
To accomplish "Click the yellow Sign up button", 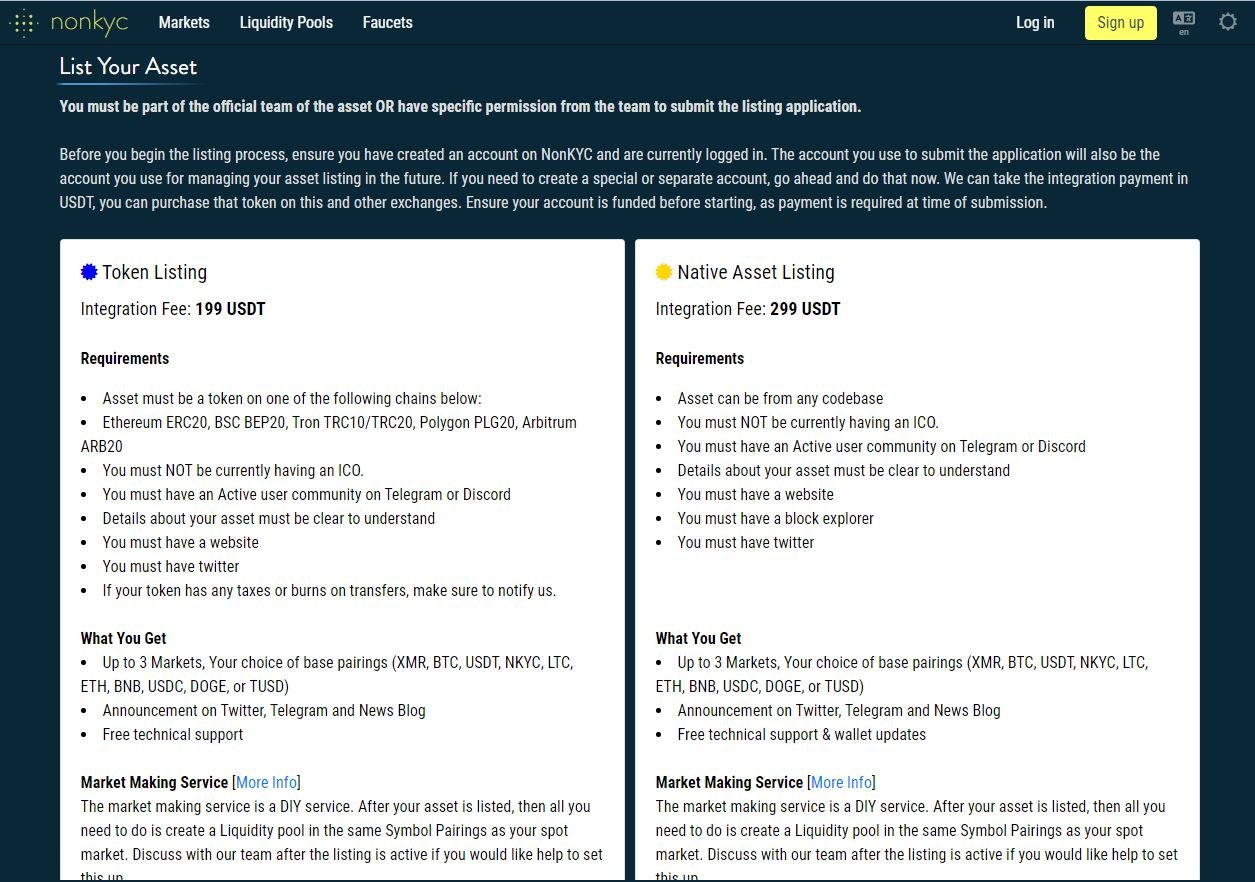I will click(x=1120, y=22).
